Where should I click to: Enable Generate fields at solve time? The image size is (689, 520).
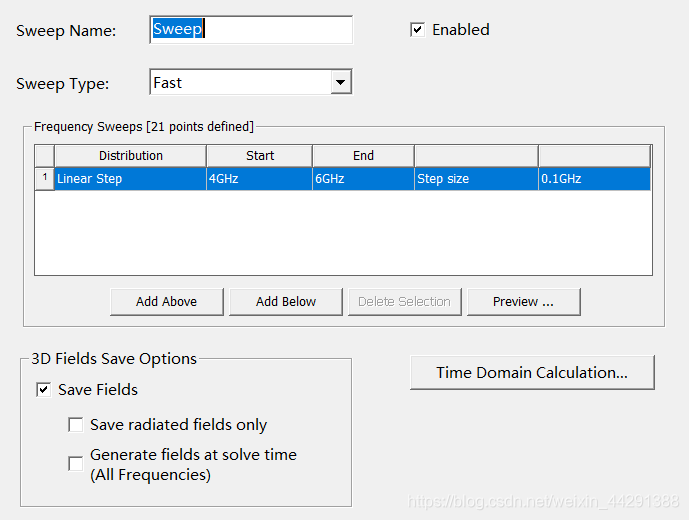point(76,464)
